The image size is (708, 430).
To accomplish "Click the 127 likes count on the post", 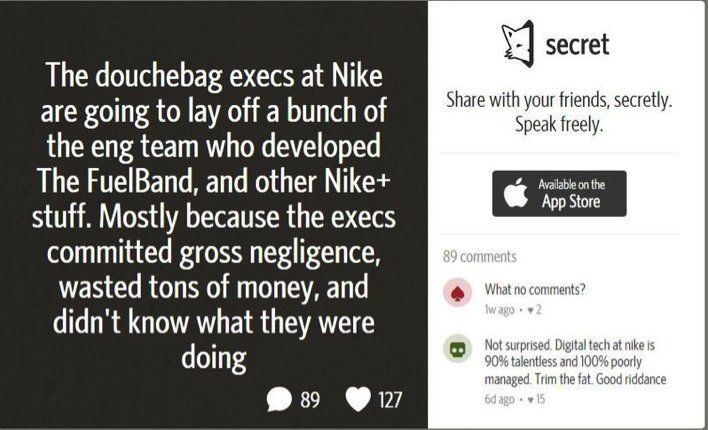I will 389,401.
